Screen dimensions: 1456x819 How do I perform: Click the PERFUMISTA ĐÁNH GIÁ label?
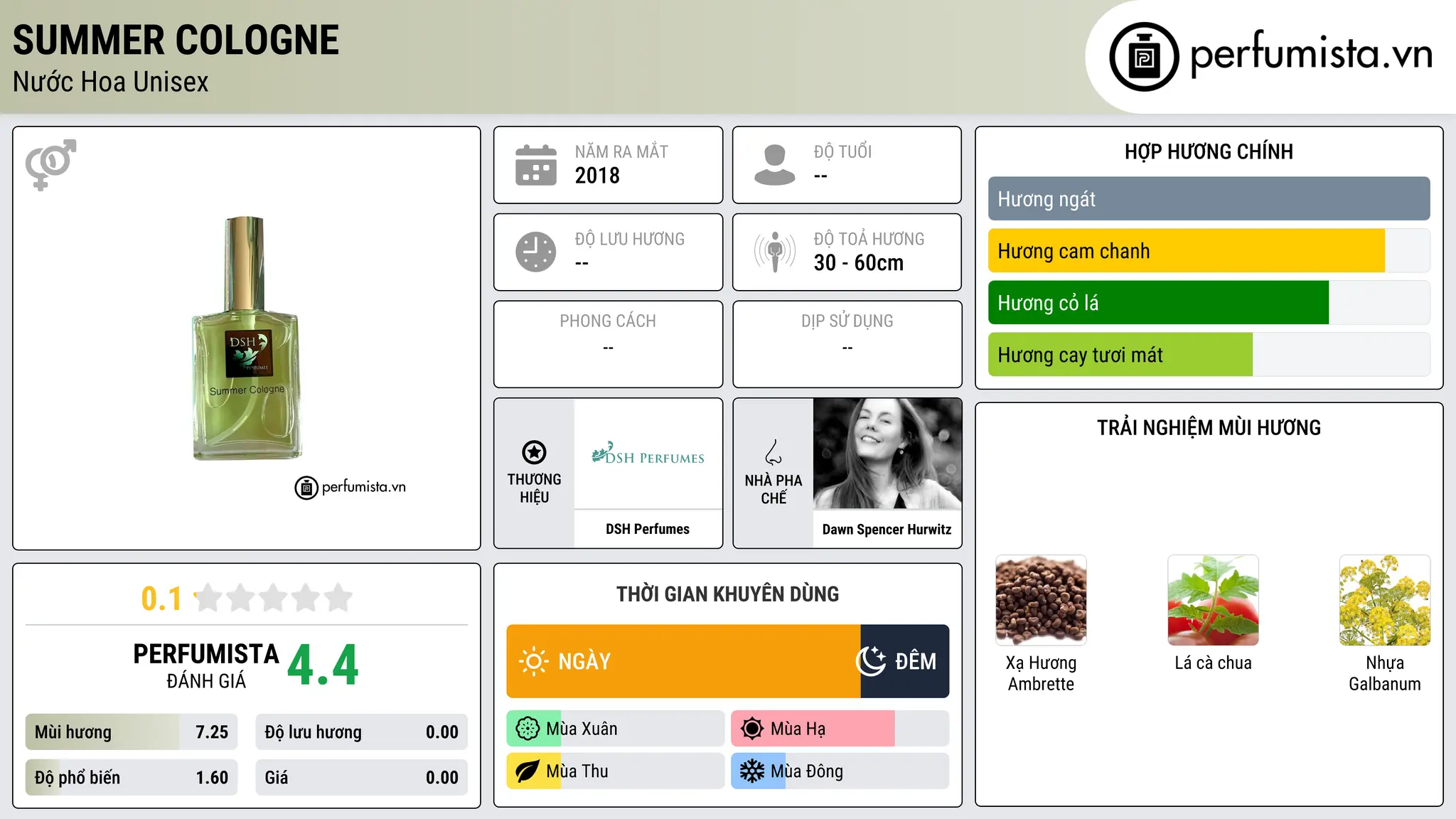[x=206, y=665]
